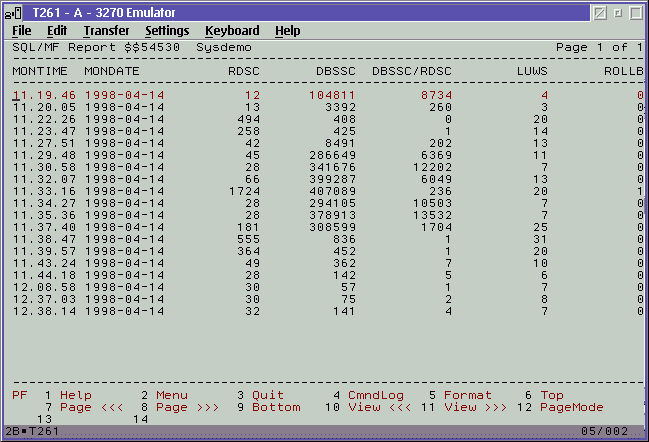Click DBSSC/RDSC value 8734
The height and width of the screenshot is (442, 649).
(x=436, y=95)
